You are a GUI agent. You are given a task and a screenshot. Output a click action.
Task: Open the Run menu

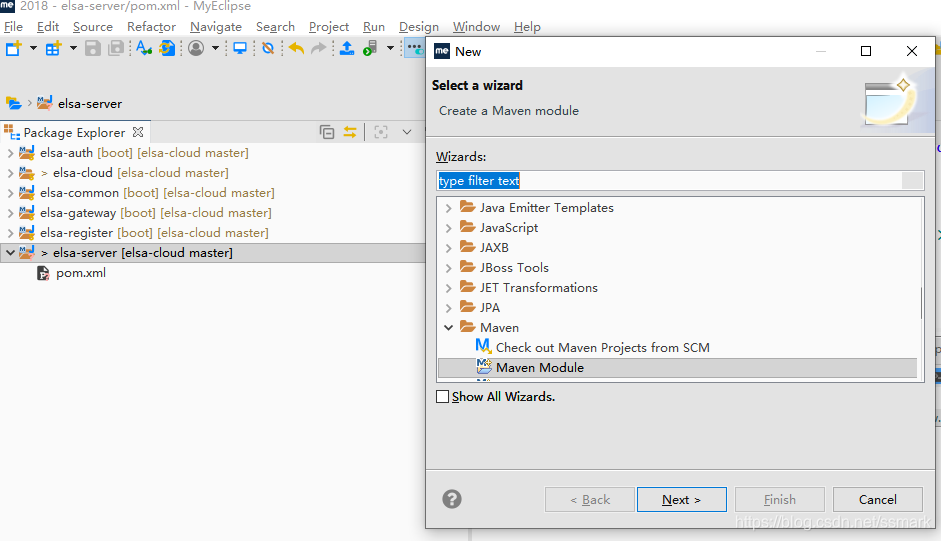point(374,26)
